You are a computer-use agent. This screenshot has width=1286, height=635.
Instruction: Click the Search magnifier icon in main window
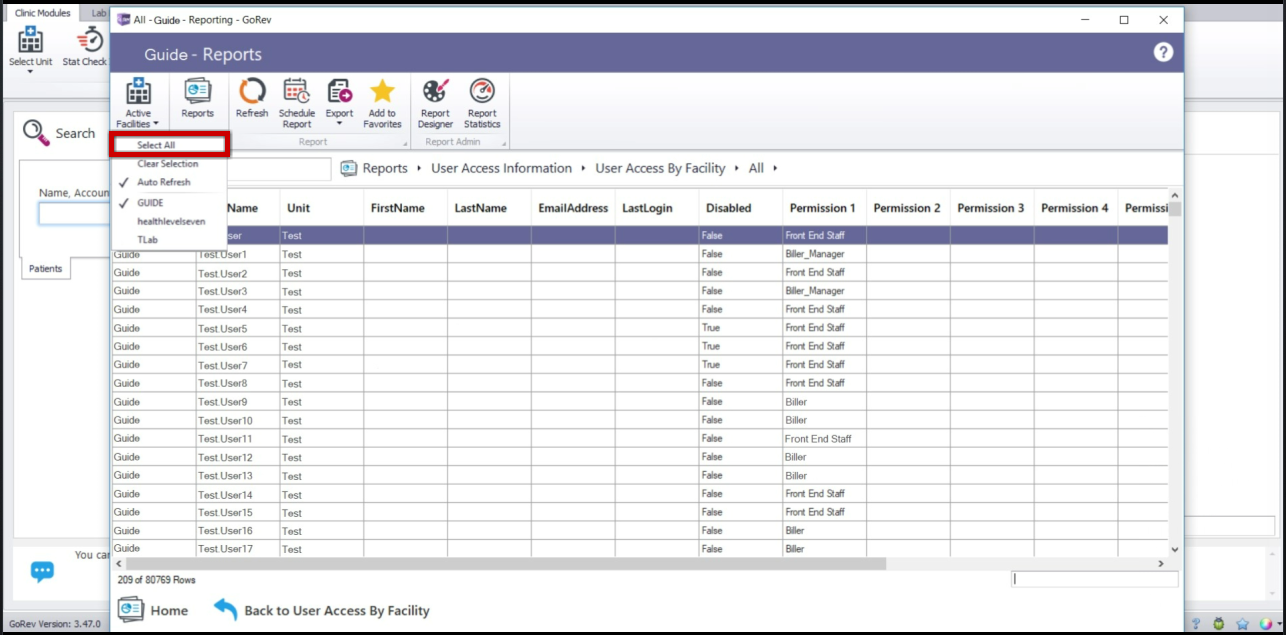36,133
